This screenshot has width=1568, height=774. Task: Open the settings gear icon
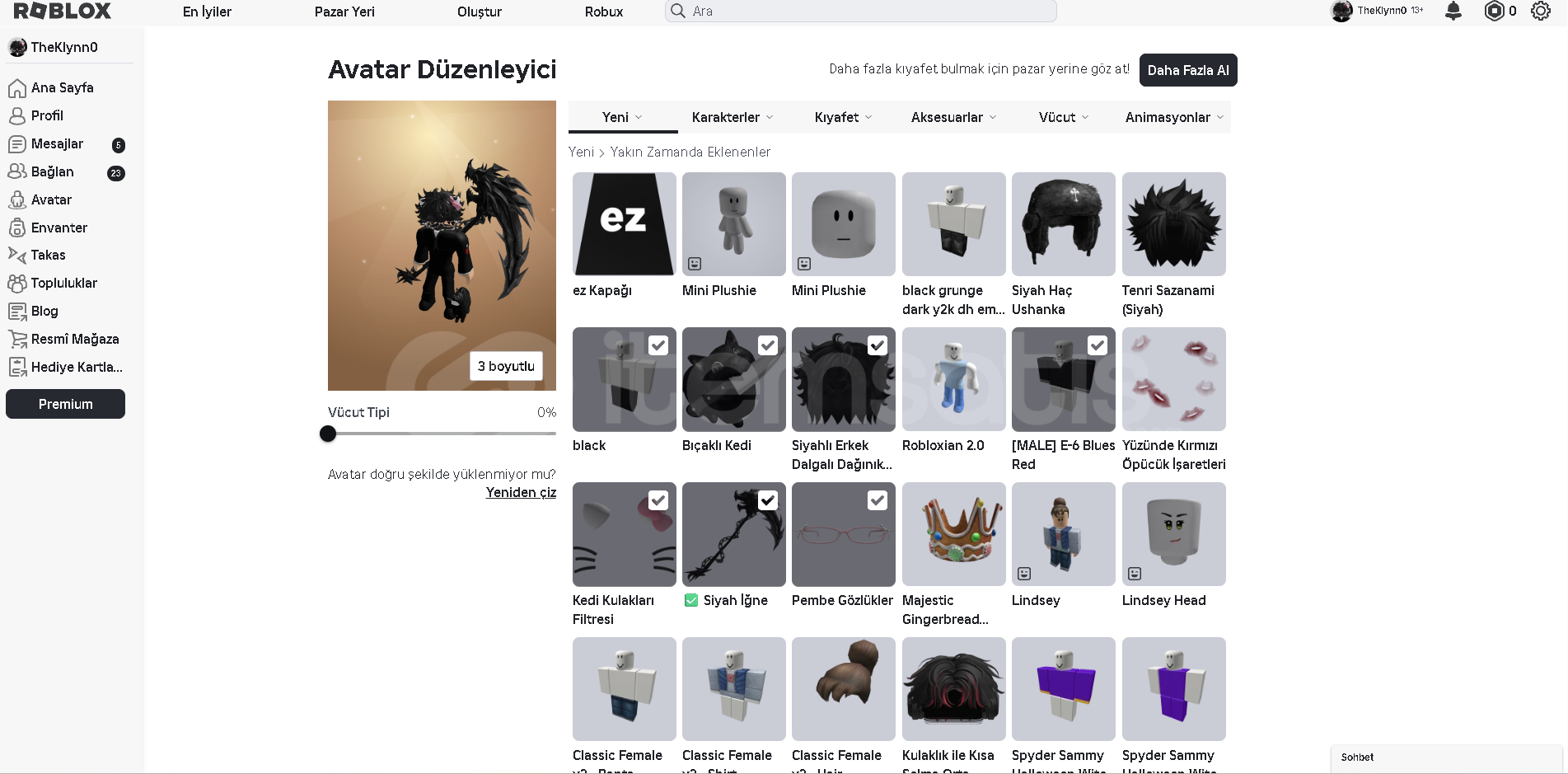[x=1540, y=11]
